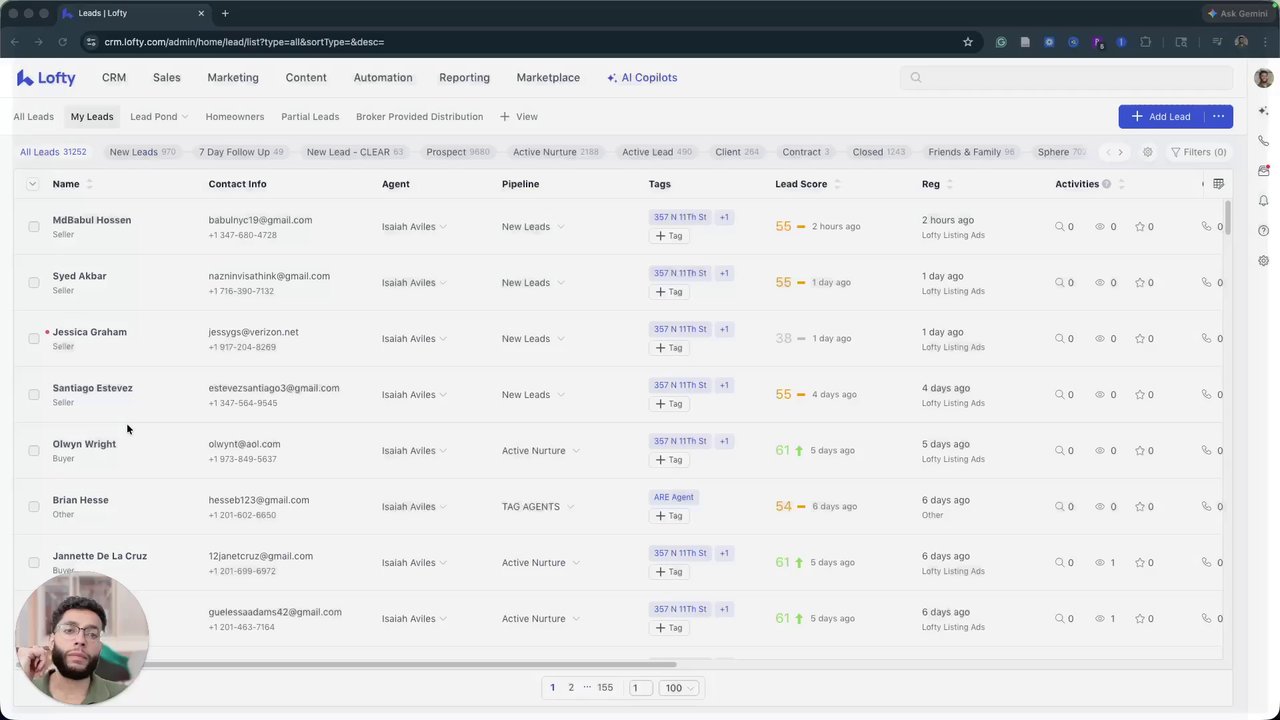1280x720 pixels.
Task: Open the more options button beside Add Lead
Action: 1219,117
